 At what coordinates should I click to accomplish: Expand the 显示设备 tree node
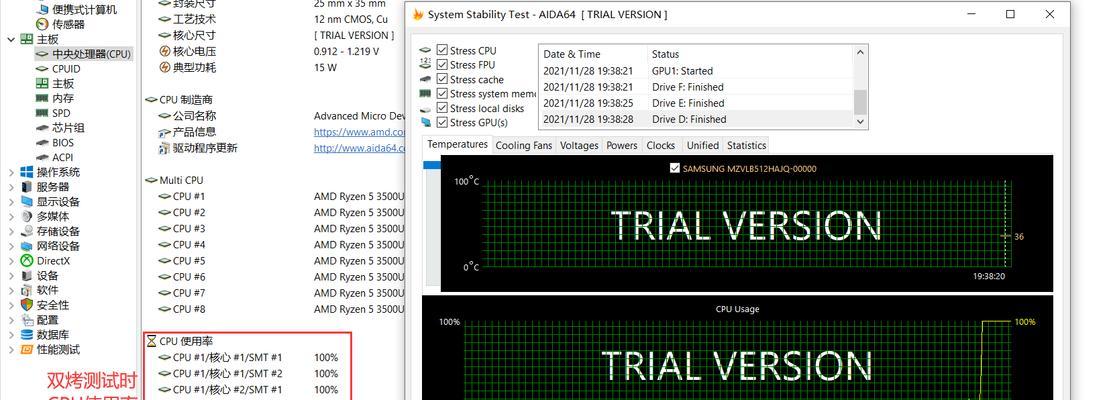tap(11, 202)
